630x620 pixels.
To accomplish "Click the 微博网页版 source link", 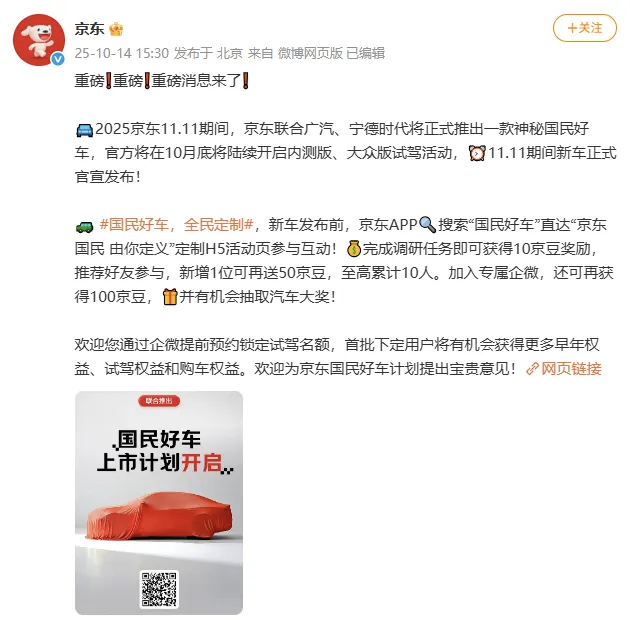I will 311,53.
